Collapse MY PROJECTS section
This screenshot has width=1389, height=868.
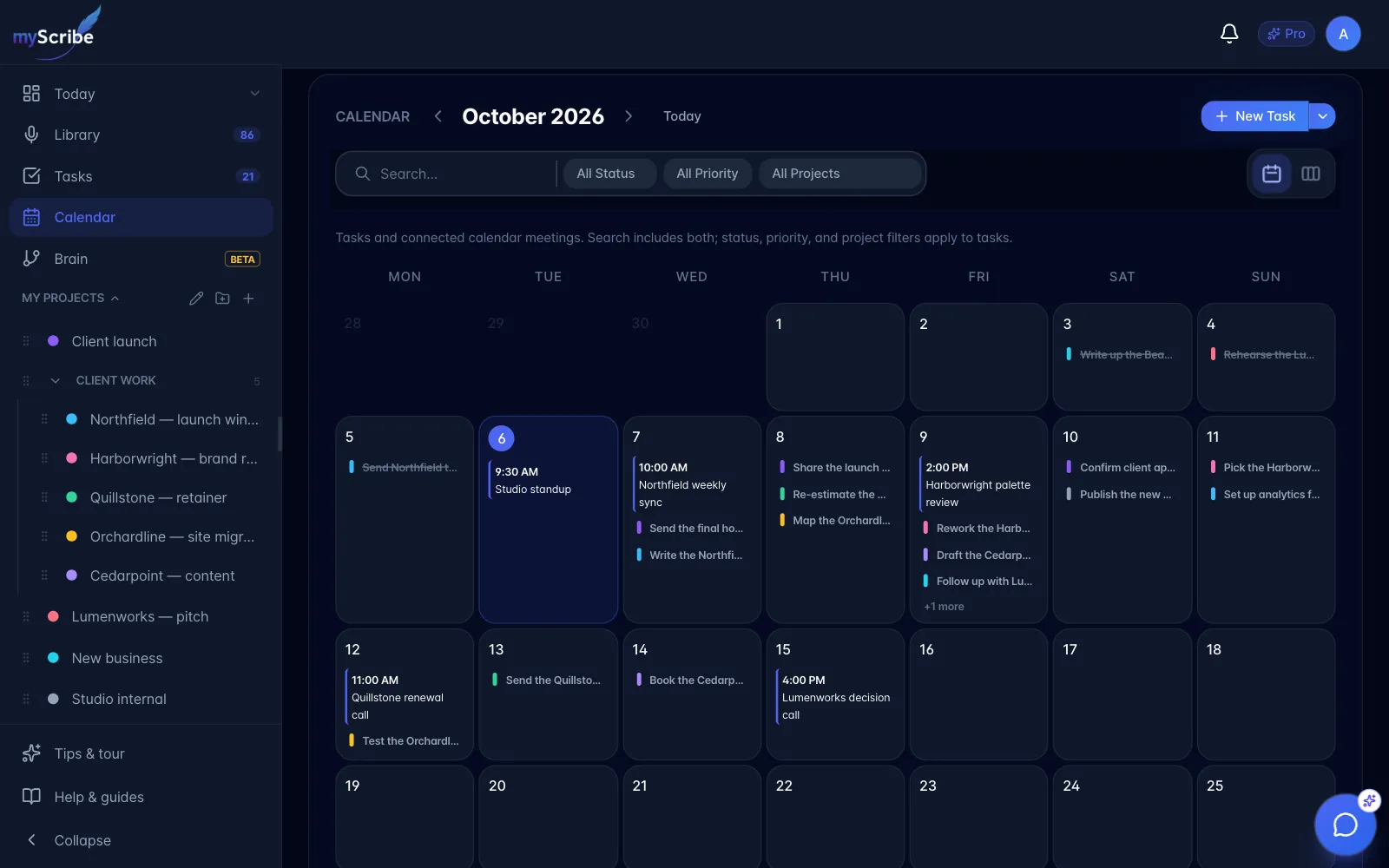(x=70, y=298)
